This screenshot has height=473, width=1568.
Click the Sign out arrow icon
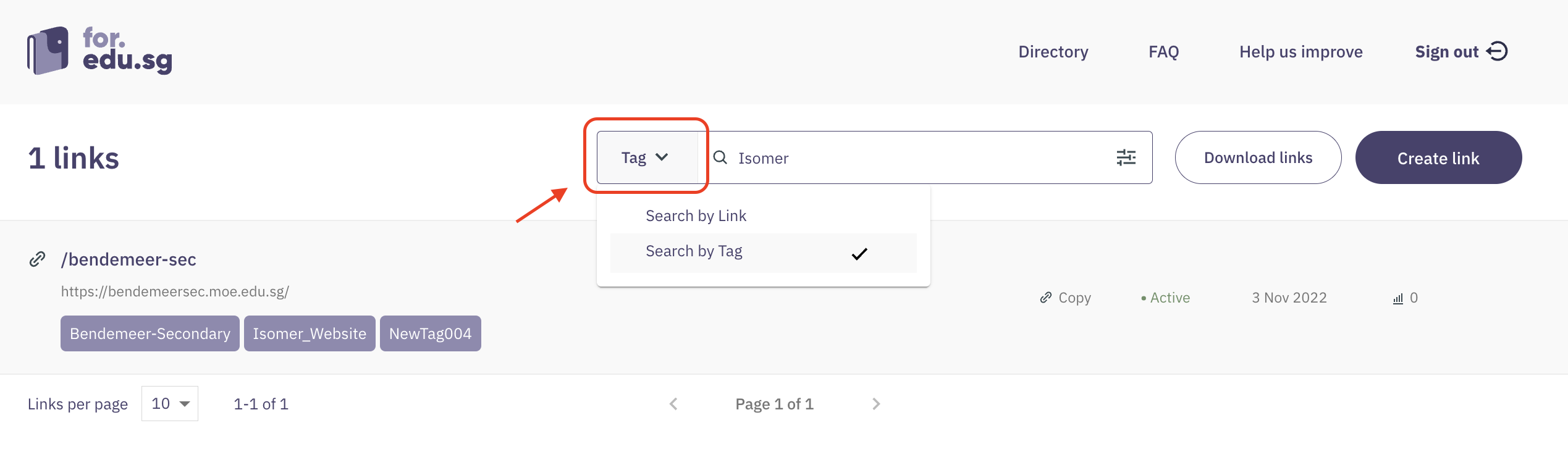1498,51
